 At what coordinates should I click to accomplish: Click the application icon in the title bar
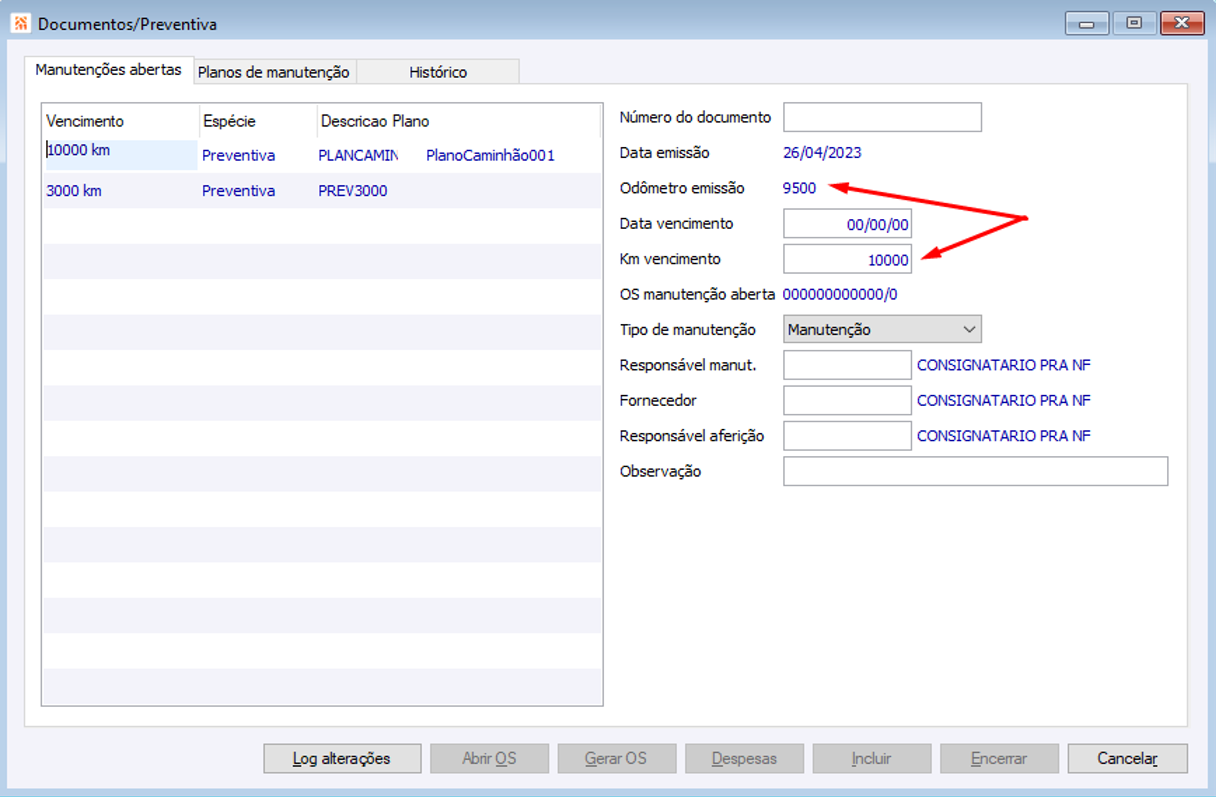(x=21, y=23)
